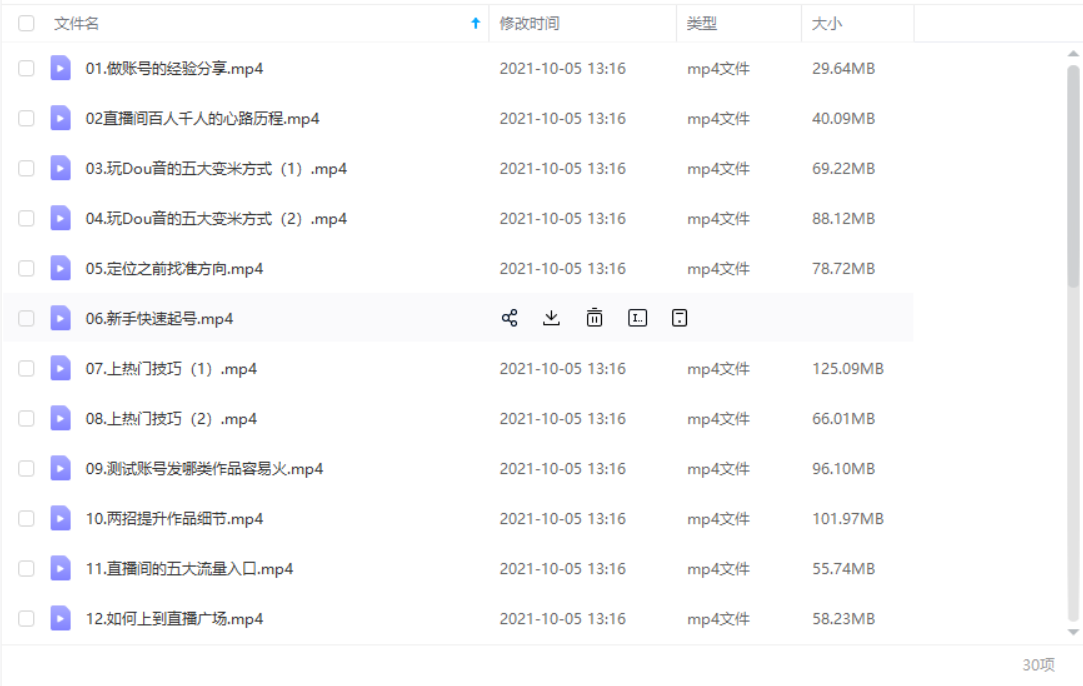Click size value 96.10MB
The image size is (1083, 686).
pyautogui.click(x=843, y=468)
